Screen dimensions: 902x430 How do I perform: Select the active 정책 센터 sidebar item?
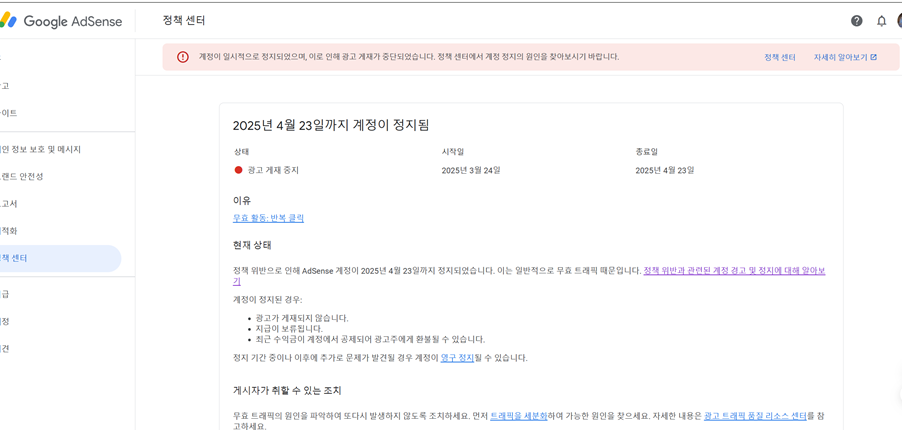60,258
